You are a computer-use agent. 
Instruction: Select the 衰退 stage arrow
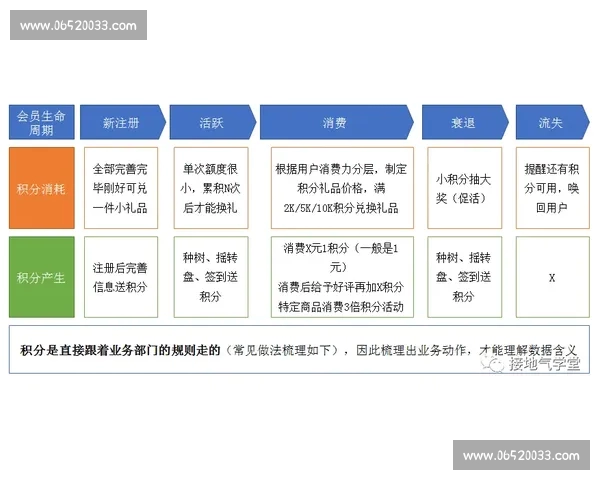(465, 122)
